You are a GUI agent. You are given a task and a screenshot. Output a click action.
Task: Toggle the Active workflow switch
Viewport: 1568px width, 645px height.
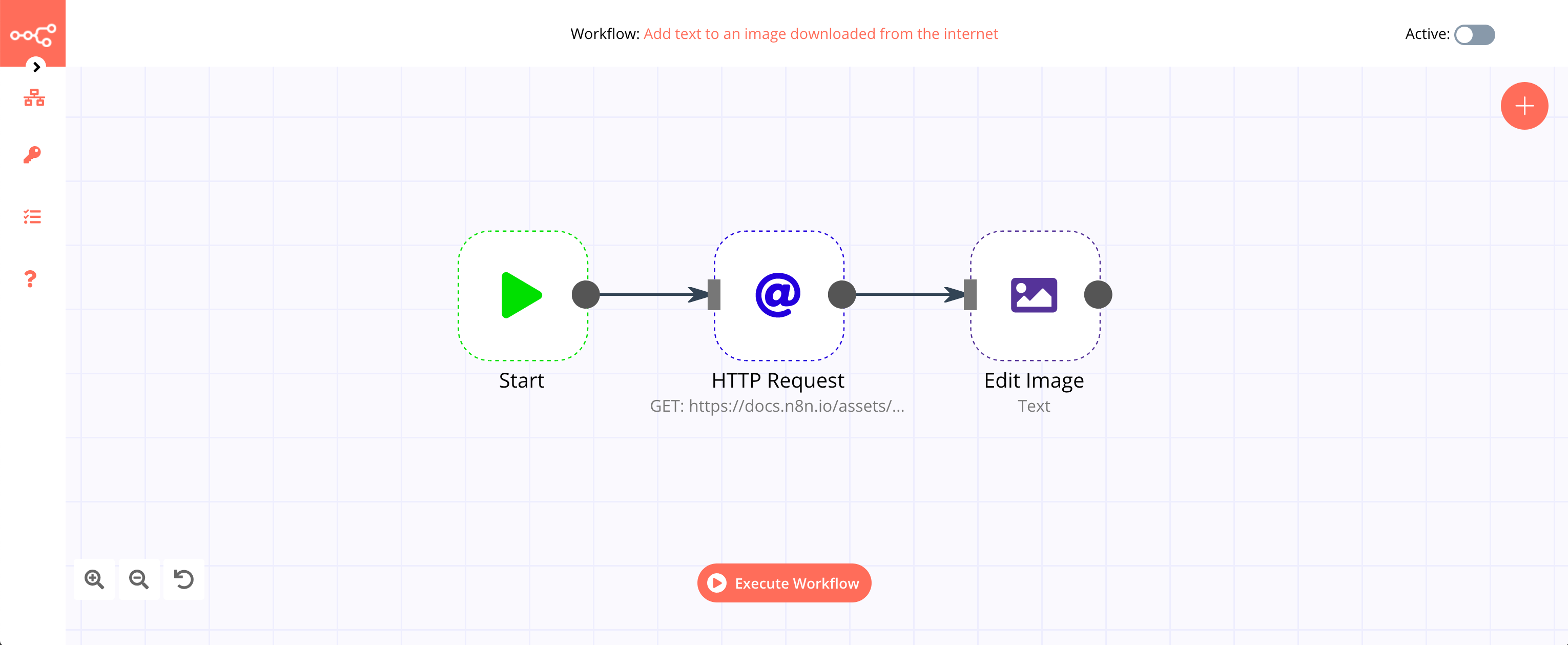1477,35
